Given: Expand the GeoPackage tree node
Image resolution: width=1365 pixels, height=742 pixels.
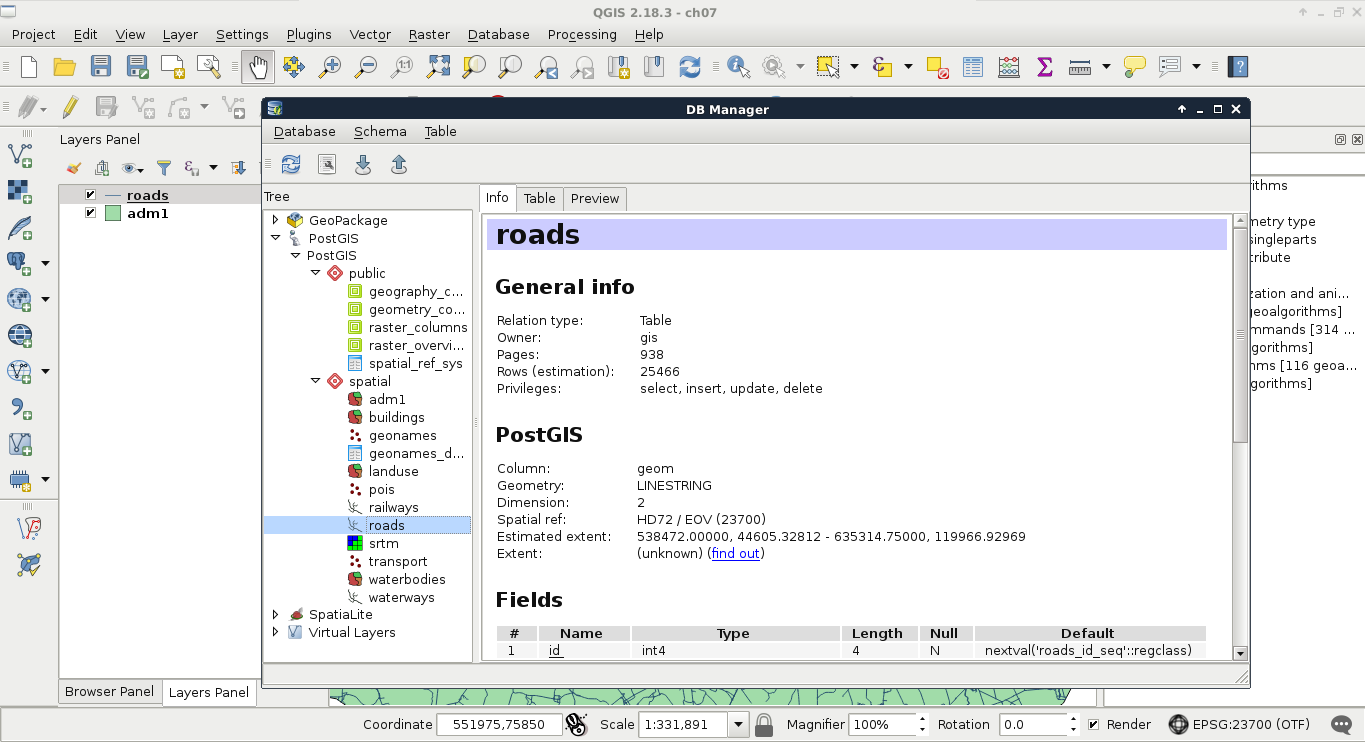Looking at the screenshot, I should pyautogui.click(x=276, y=220).
